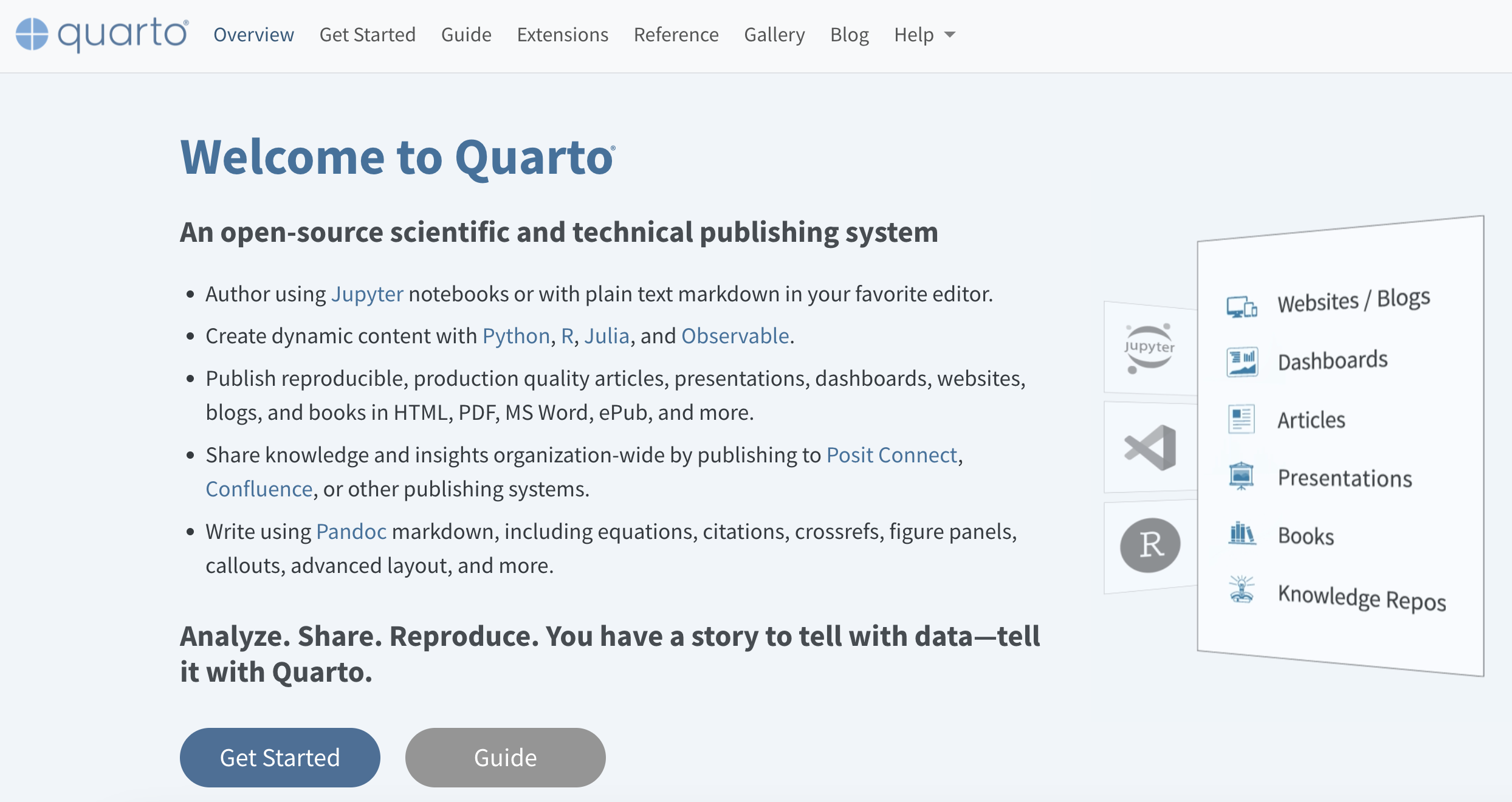Open the Pandoc hyperlink
The image size is (1512, 802).
point(351,532)
